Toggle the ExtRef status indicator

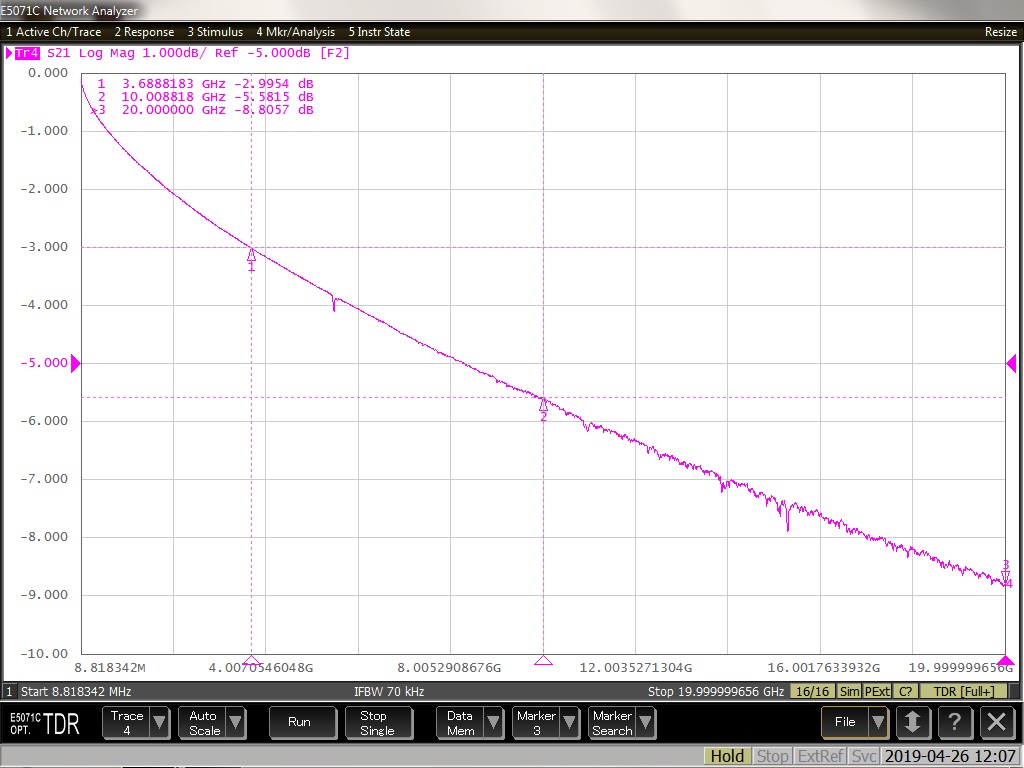[818, 756]
